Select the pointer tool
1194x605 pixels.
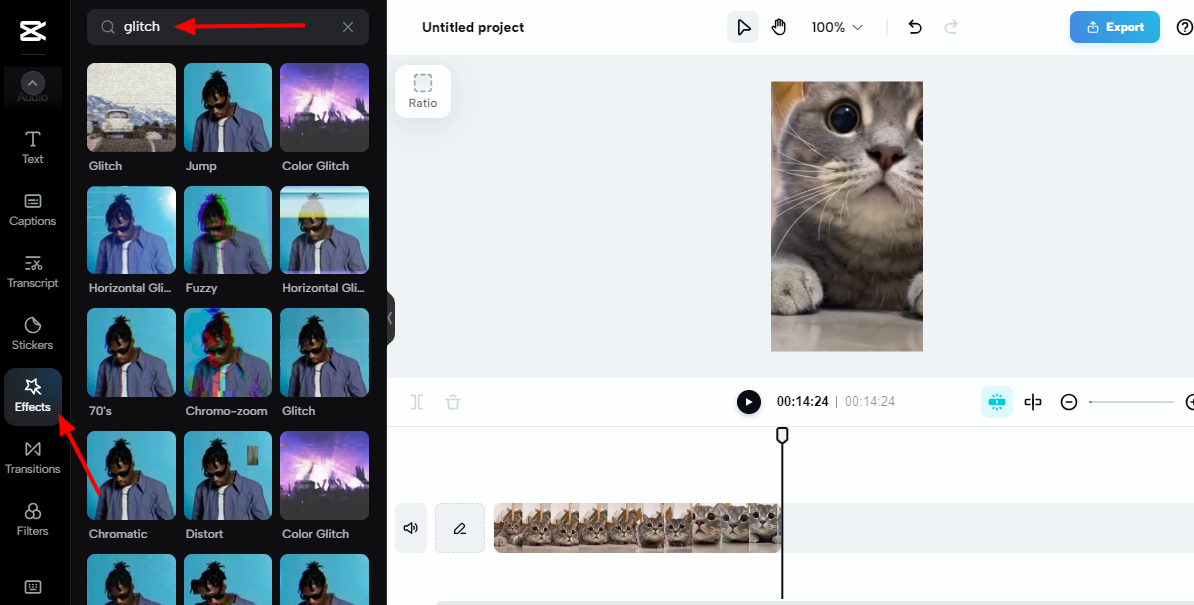click(x=743, y=27)
